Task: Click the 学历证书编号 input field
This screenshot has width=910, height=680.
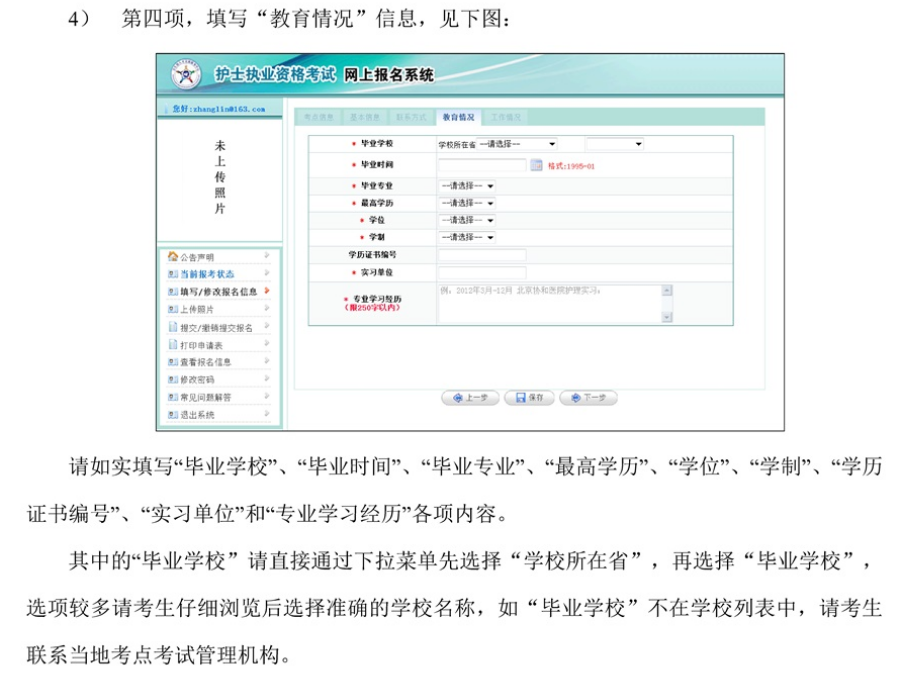Action: [x=481, y=255]
